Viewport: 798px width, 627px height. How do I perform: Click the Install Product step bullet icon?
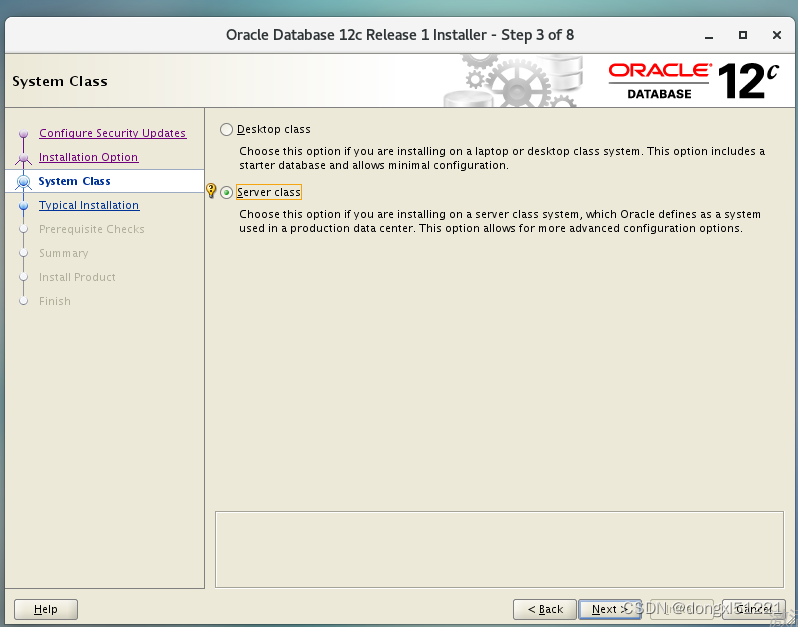[x=23, y=277]
